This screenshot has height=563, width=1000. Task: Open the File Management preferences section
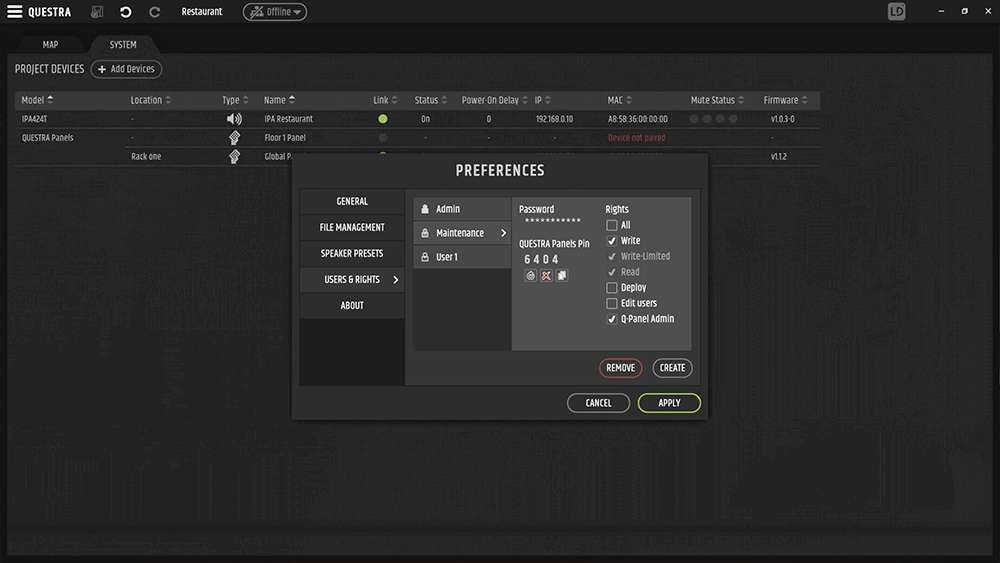(352, 227)
